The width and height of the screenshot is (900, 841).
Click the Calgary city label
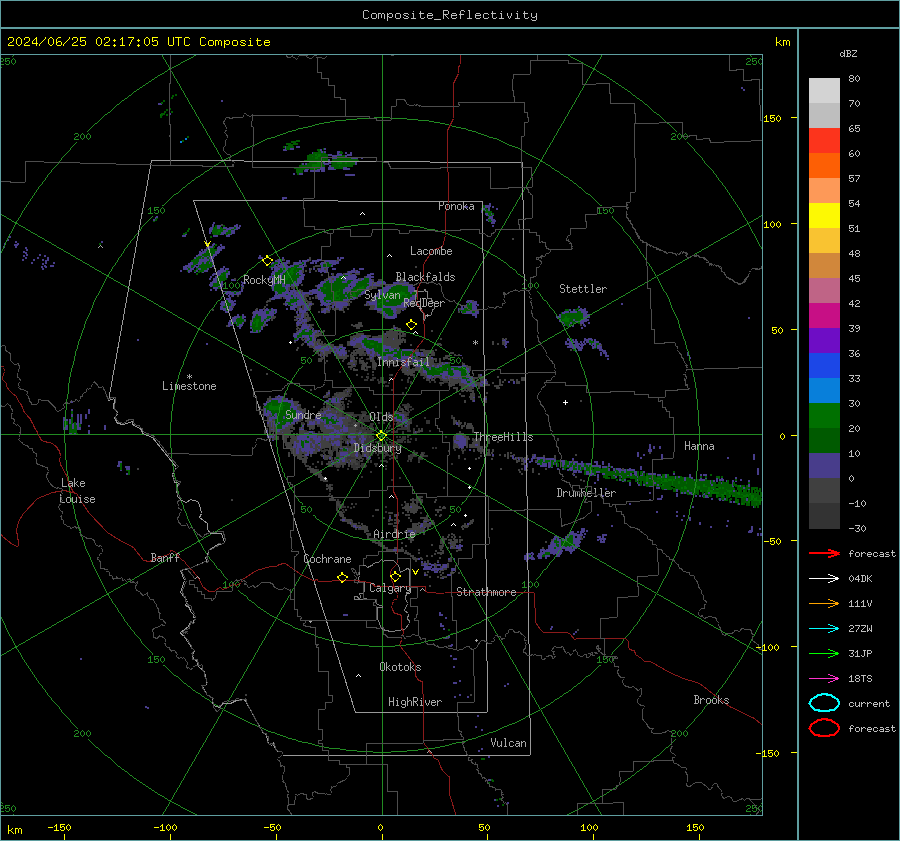coord(390,588)
